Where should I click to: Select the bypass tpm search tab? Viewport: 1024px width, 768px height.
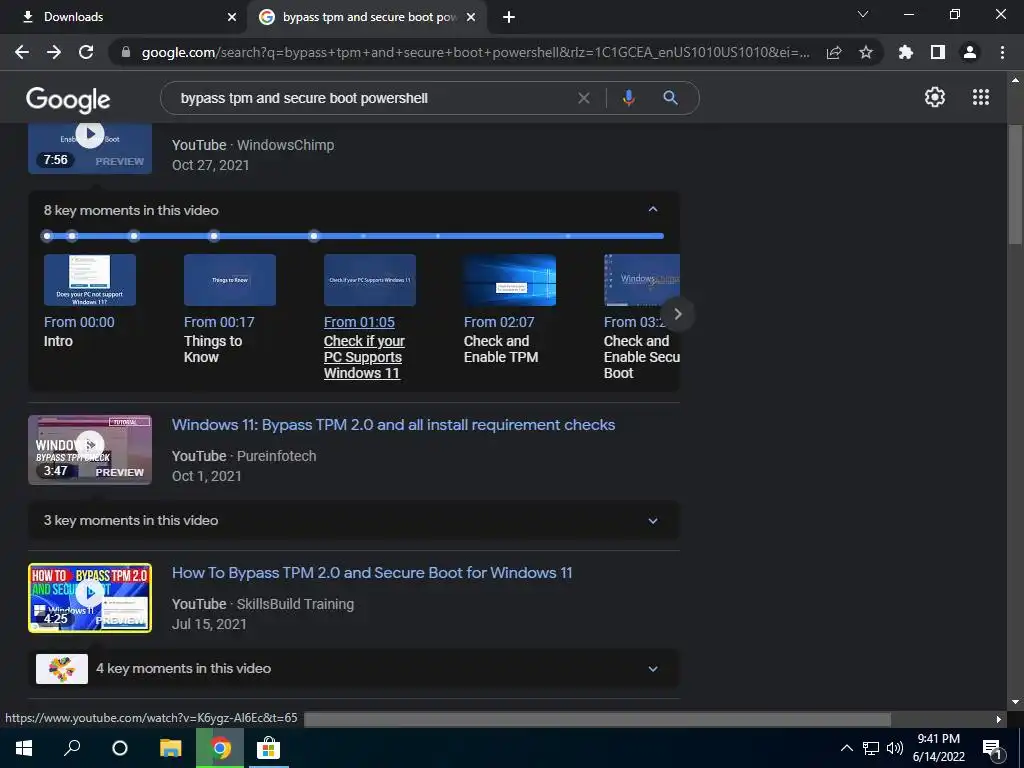pos(369,17)
